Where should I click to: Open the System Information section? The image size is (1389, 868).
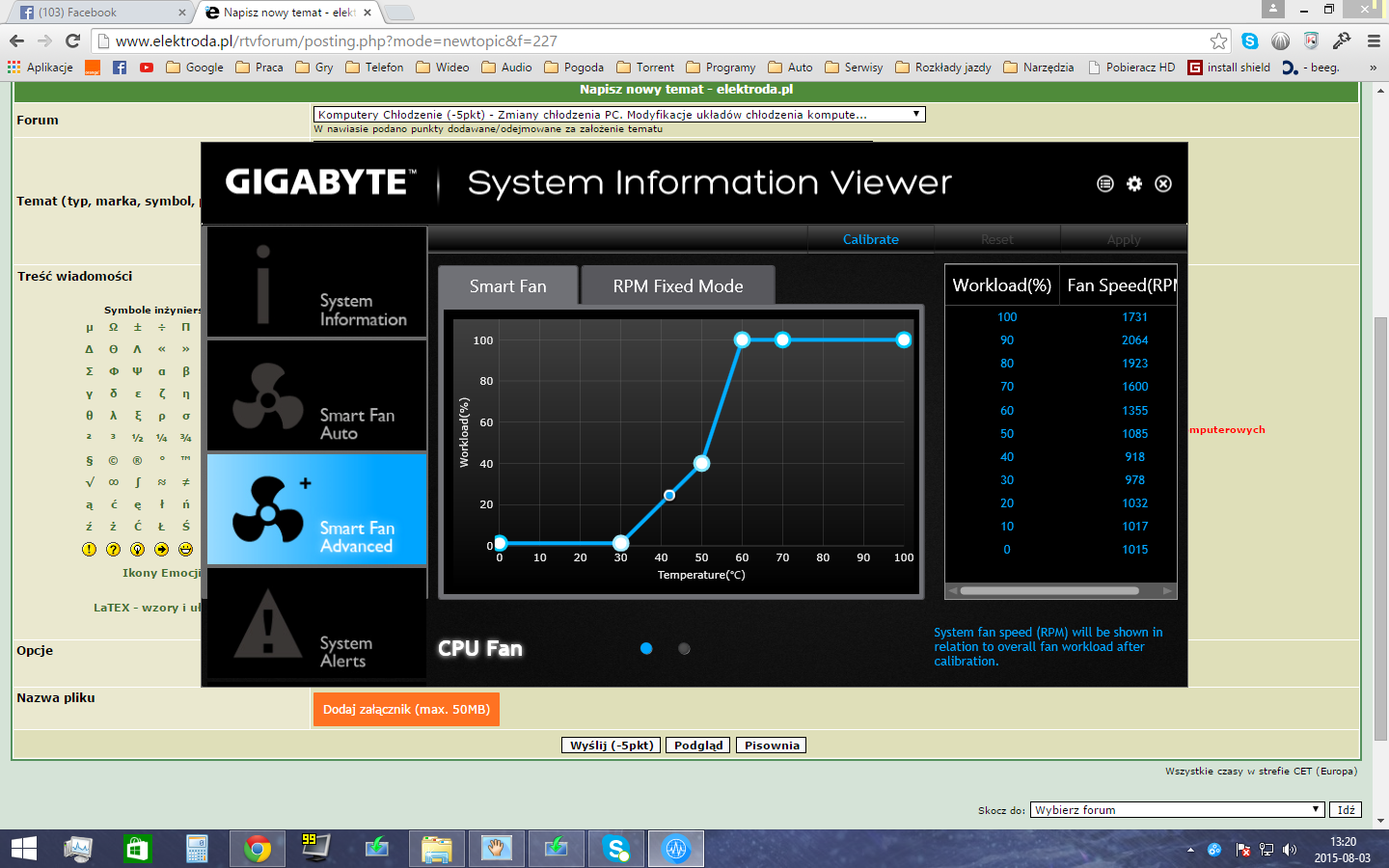tap(317, 282)
